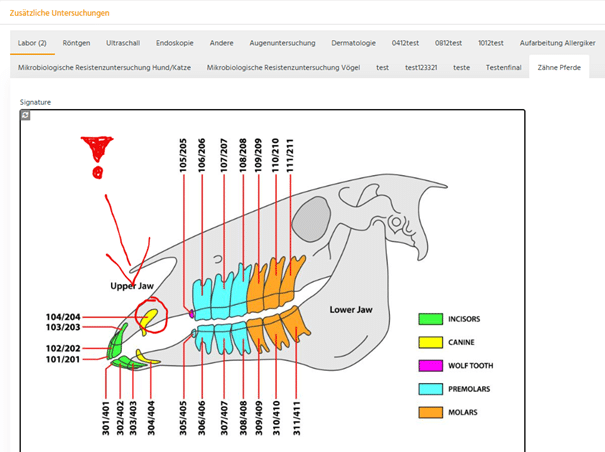Viewport: 605px width, 452px height.
Task: Click the yellow Canine legend swatch
Action: tap(430, 343)
